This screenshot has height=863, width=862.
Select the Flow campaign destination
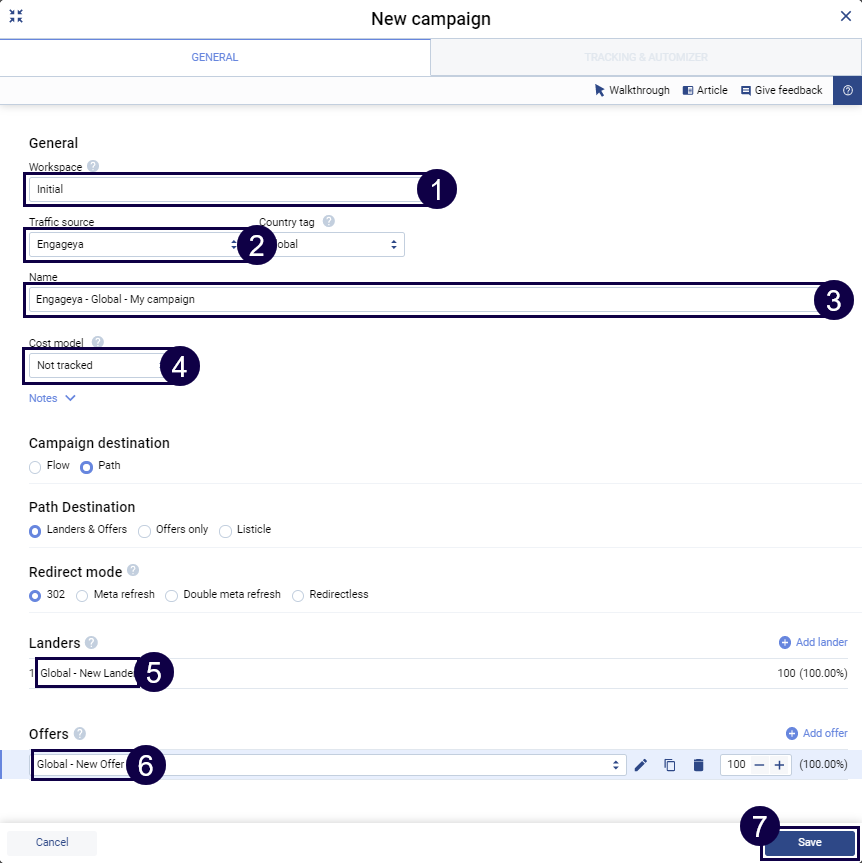(x=36, y=466)
